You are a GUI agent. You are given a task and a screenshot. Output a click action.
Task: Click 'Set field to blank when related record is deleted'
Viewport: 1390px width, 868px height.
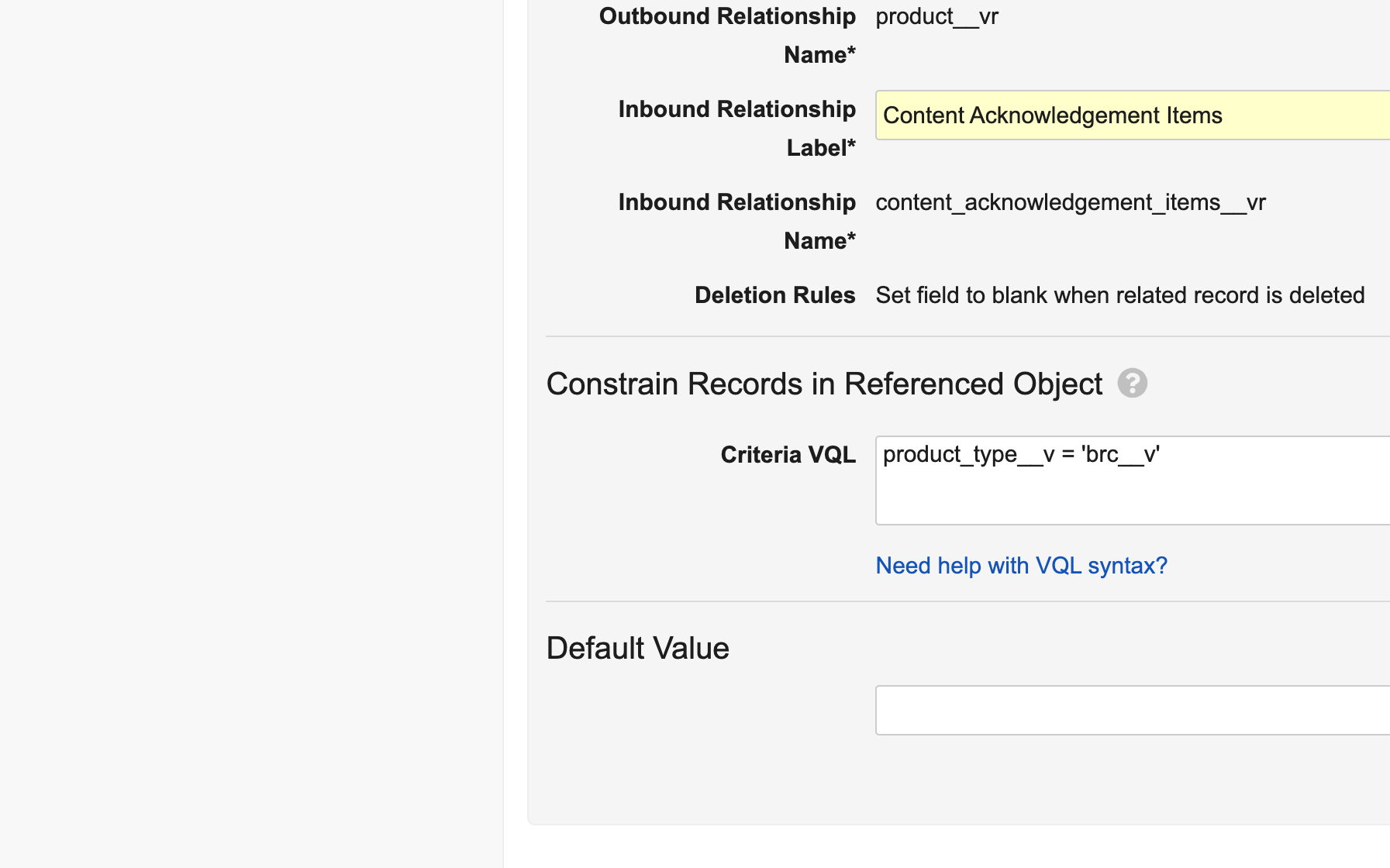pos(1119,295)
